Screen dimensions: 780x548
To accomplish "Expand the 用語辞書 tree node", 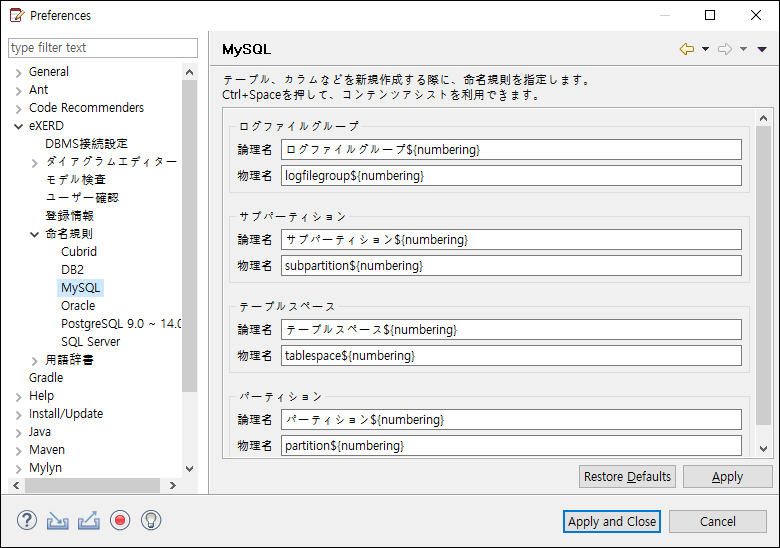I will click(34, 361).
